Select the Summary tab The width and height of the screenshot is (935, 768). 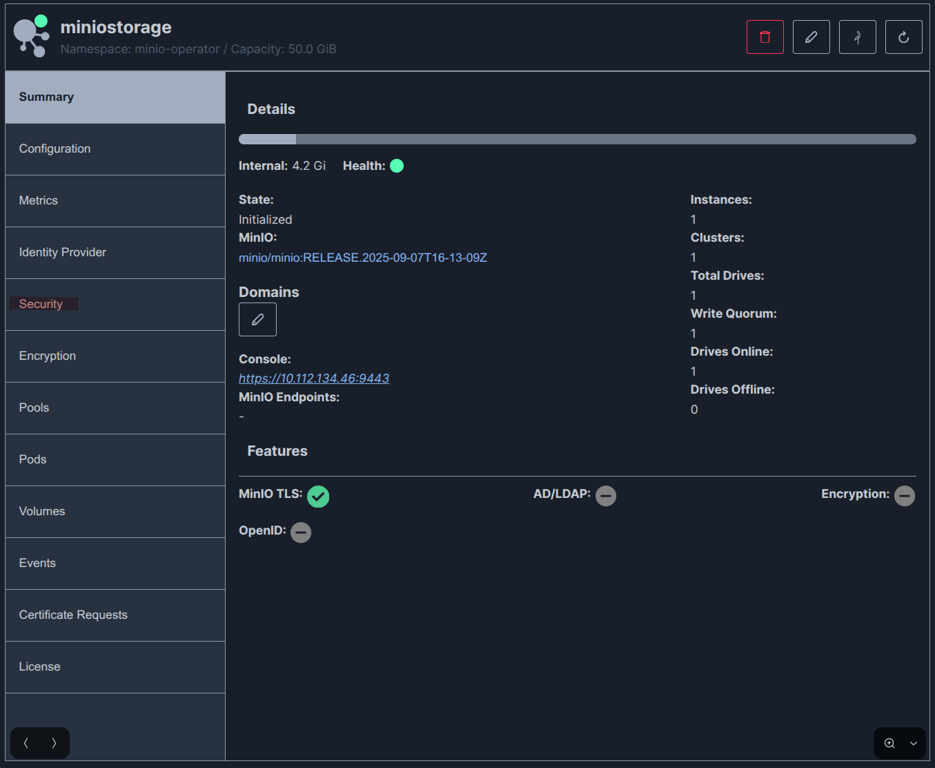[x=115, y=97]
